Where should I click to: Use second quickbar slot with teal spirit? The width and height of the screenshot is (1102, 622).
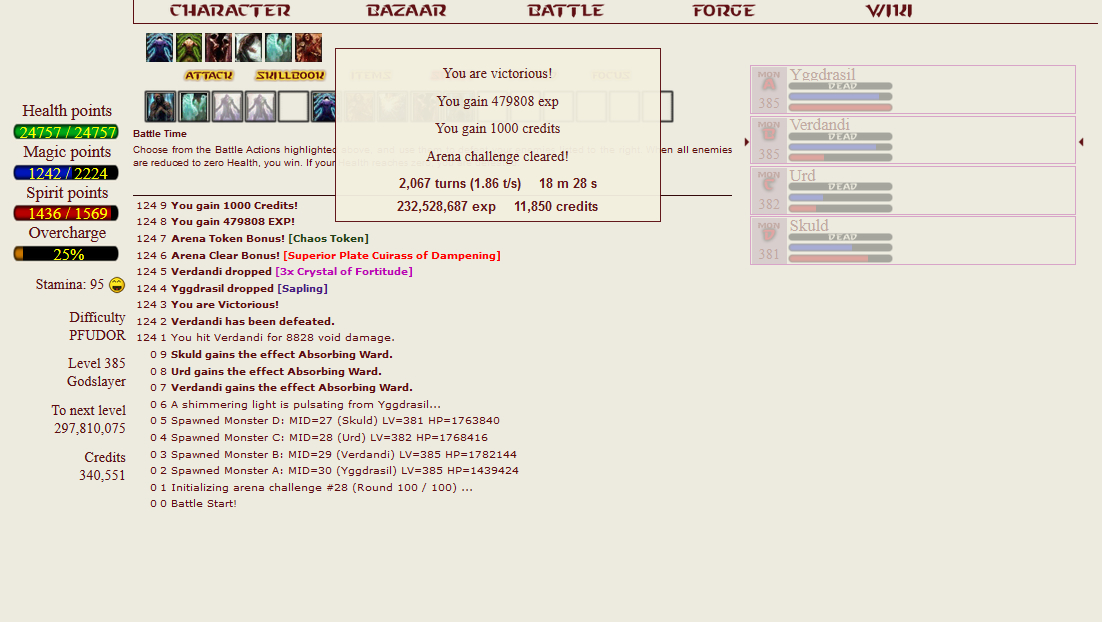click(x=193, y=107)
